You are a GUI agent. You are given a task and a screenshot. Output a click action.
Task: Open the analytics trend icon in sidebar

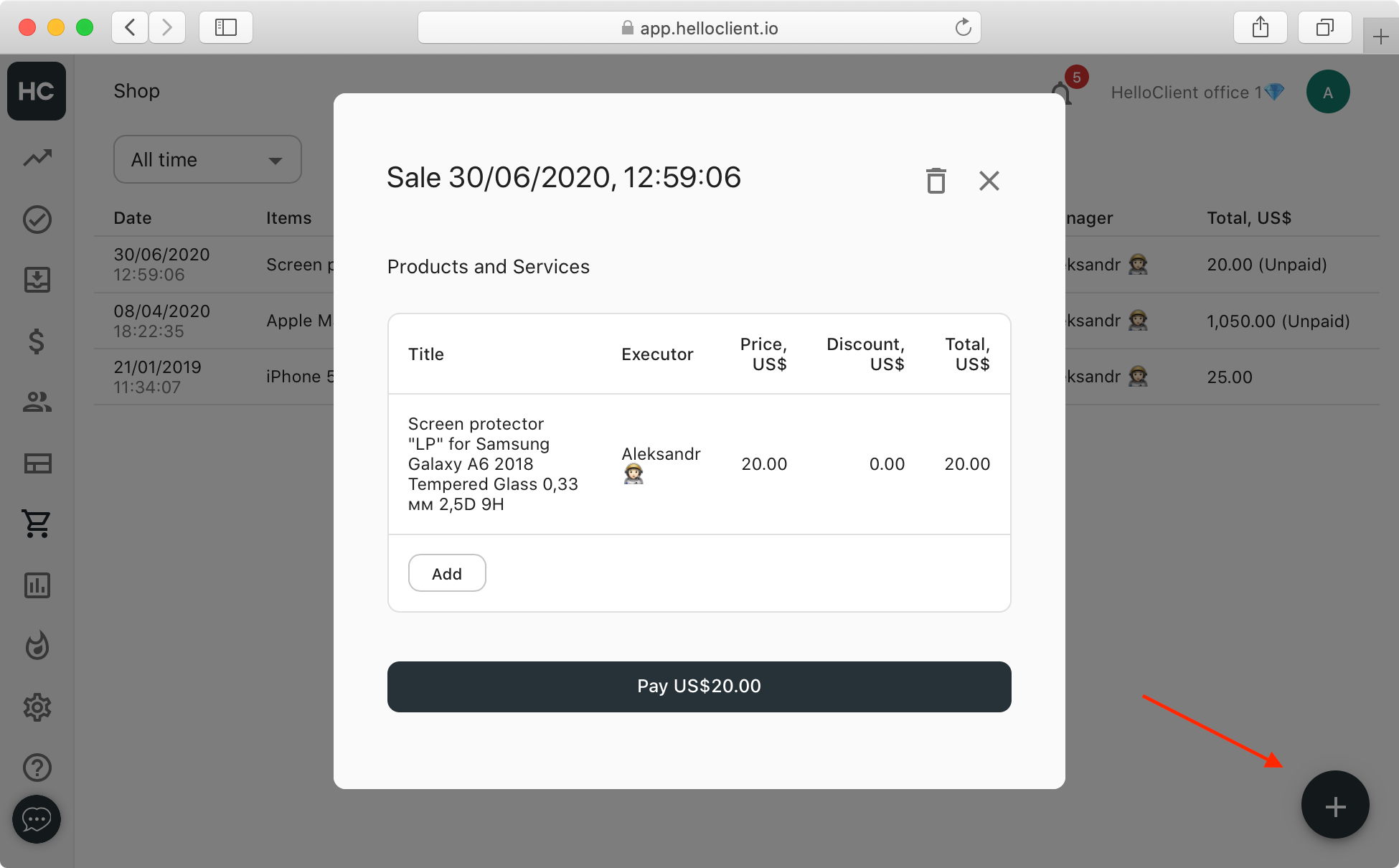tap(37, 158)
